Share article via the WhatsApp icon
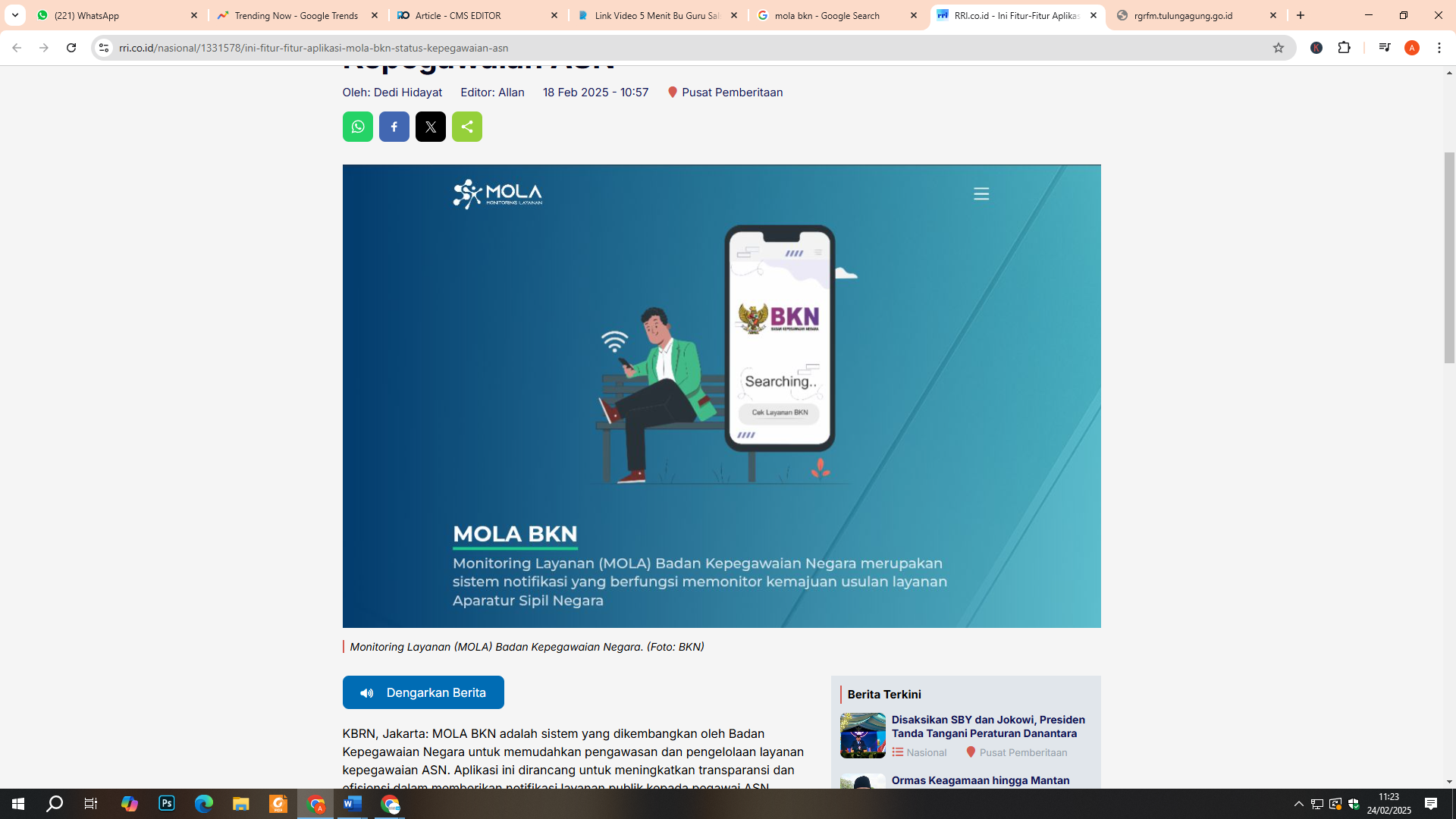Image resolution: width=1456 pixels, height=819 pixels. (x=358, y=127)
